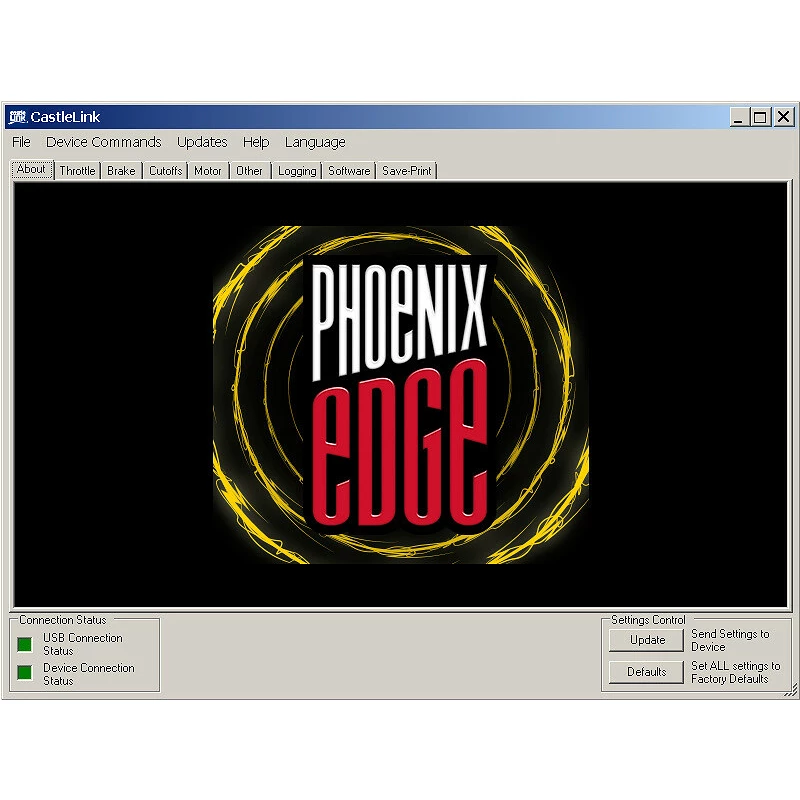Switch to the Throttle tab

point(77,171)
